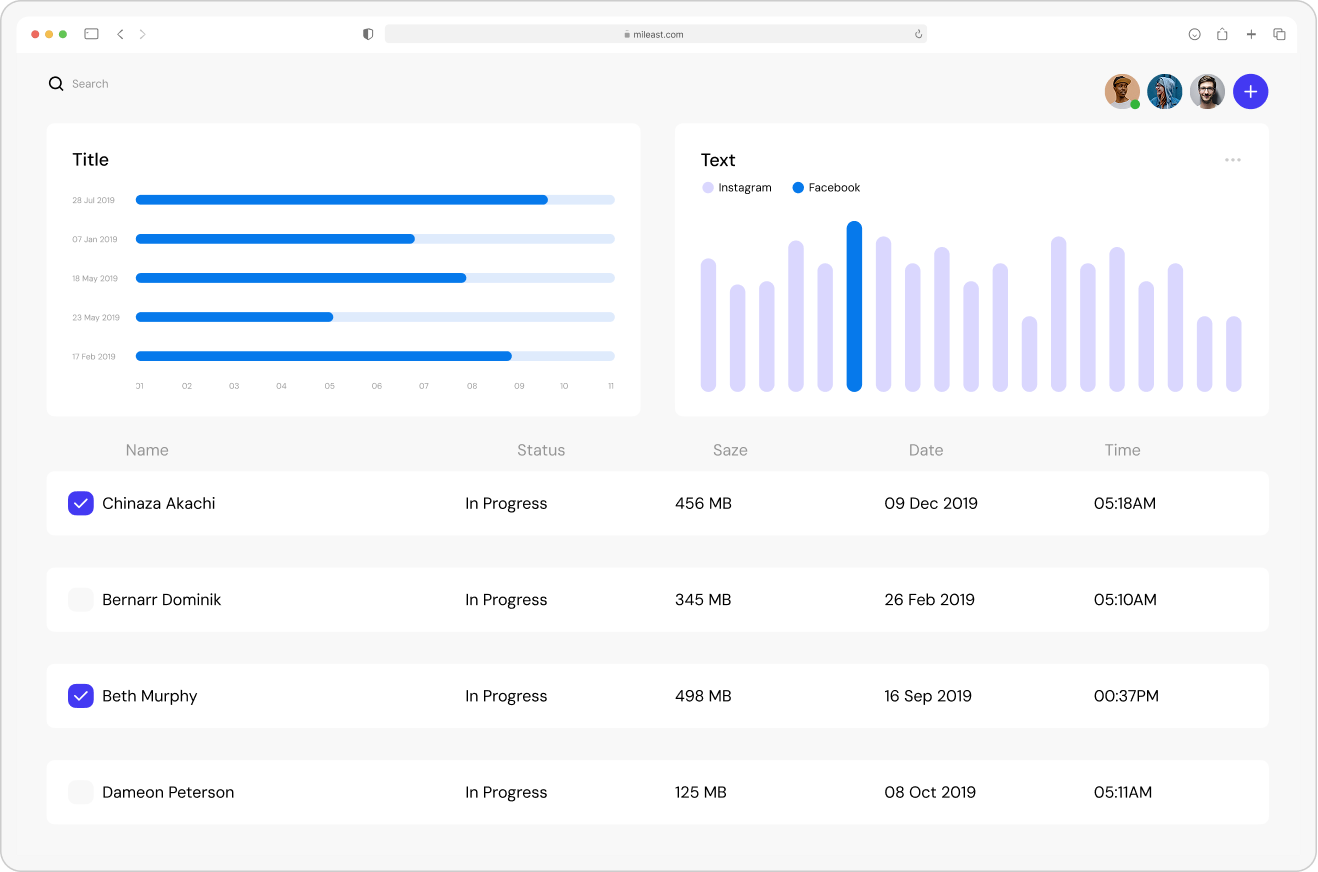
Task: Click the blue plus button in the top bar
Action: click(x=1251, y=91)
